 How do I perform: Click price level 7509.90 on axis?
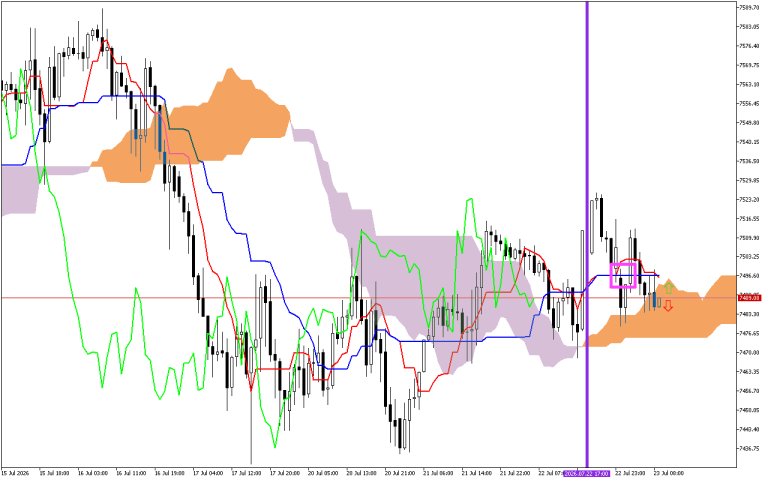749,238
